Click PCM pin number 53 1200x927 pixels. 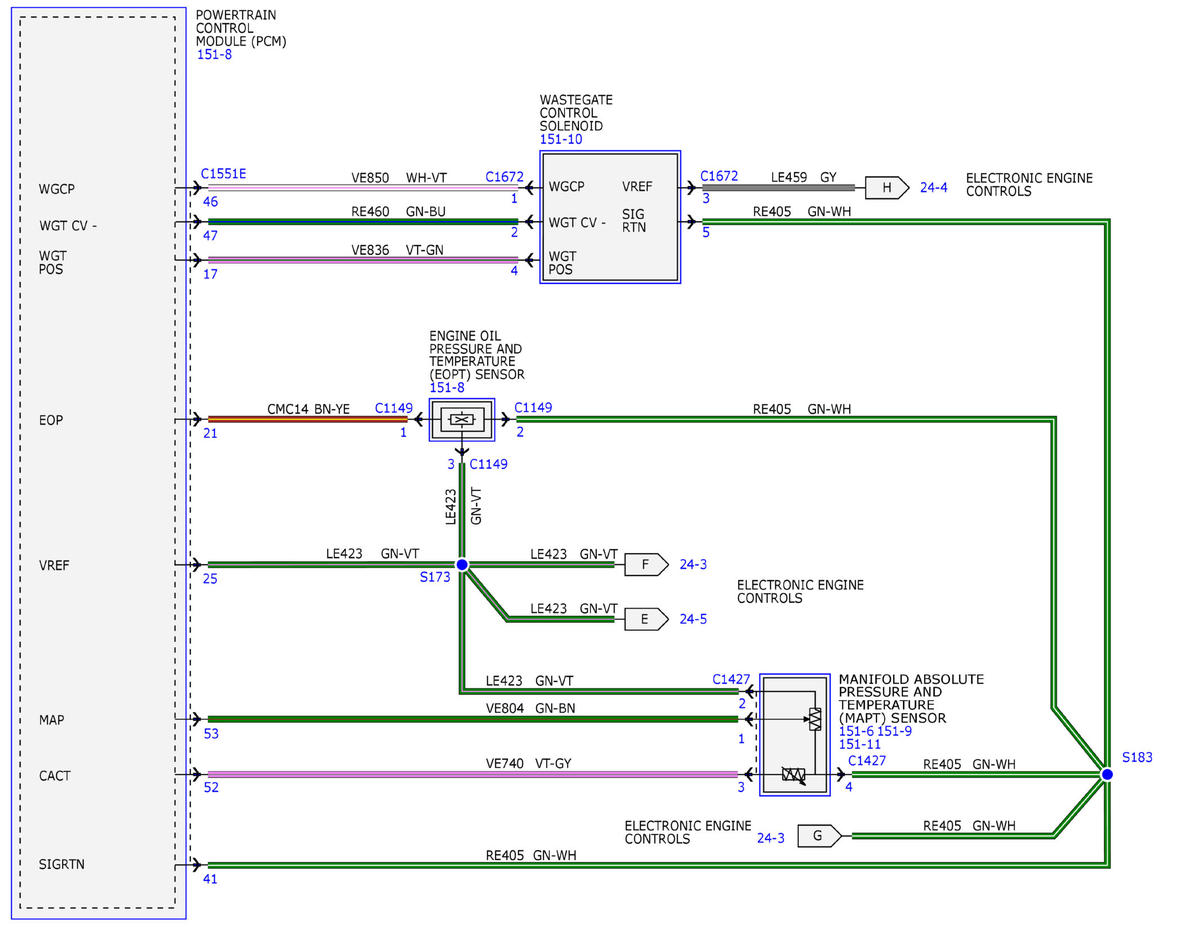[211, 734]
